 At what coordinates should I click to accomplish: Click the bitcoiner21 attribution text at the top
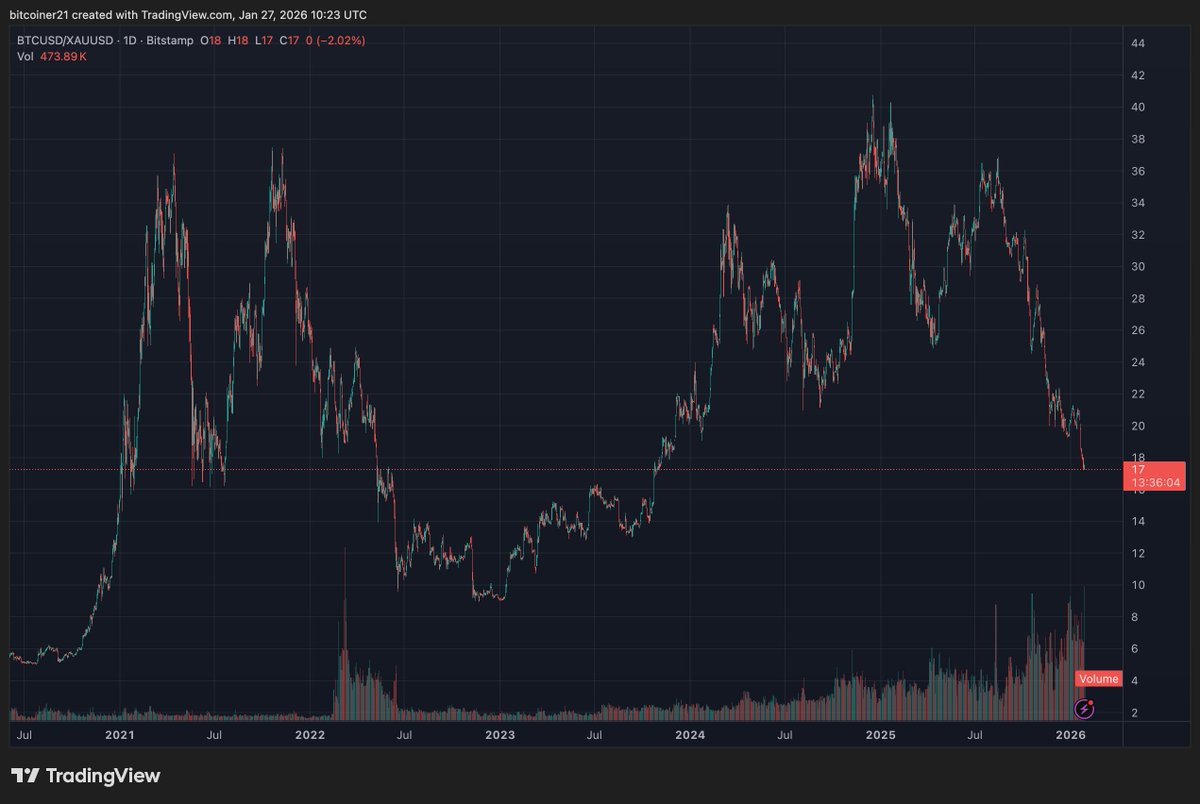click(42, 14)
